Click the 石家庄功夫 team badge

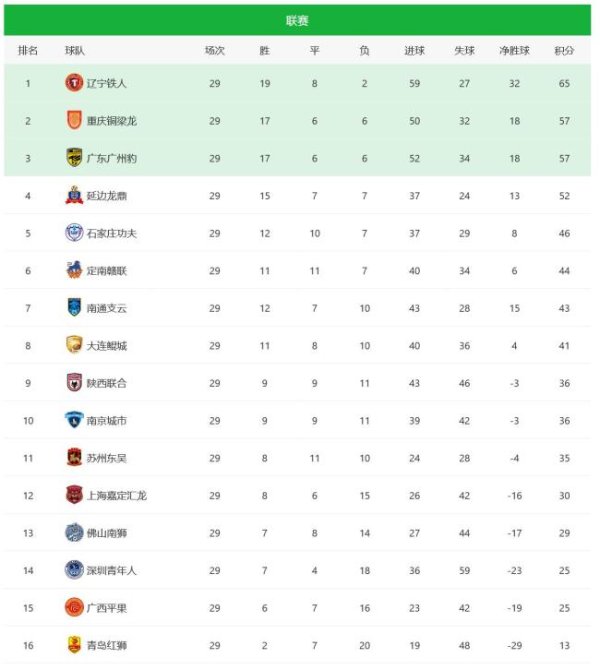pyautogui.click(x=74, y=233)
